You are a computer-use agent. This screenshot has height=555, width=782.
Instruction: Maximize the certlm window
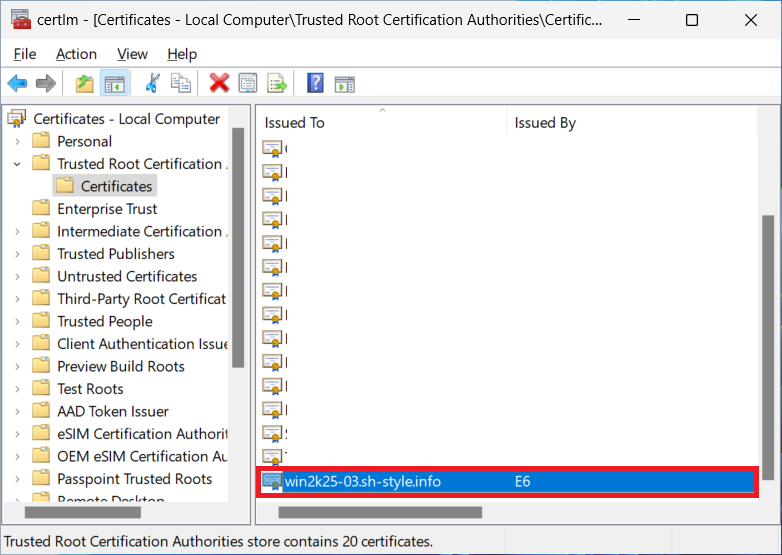tap(692, 20)
